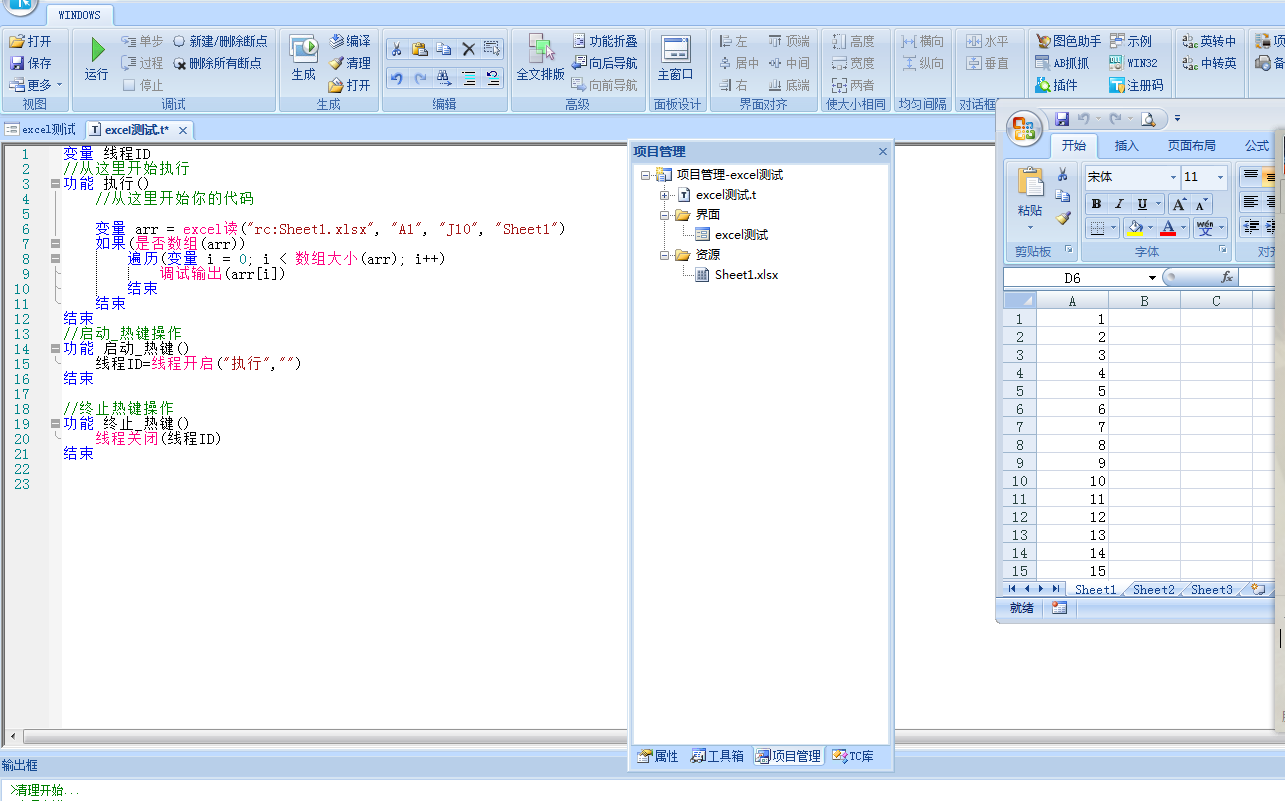Switch to the TC库 panel tab
The height and width of the screenshot is (801, 1285).
[x=852, y=757]
